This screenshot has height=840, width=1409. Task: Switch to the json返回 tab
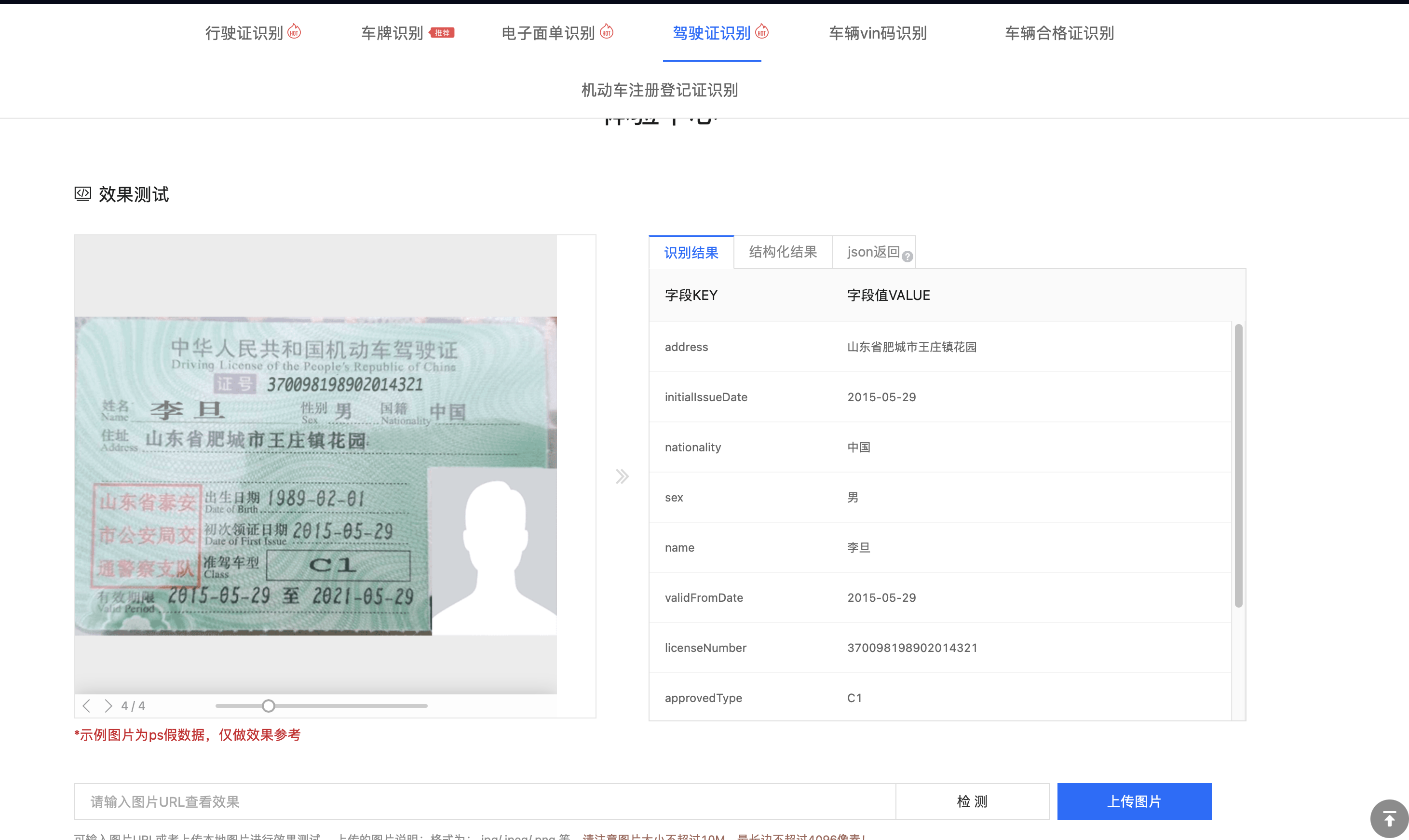coord(874,253)
